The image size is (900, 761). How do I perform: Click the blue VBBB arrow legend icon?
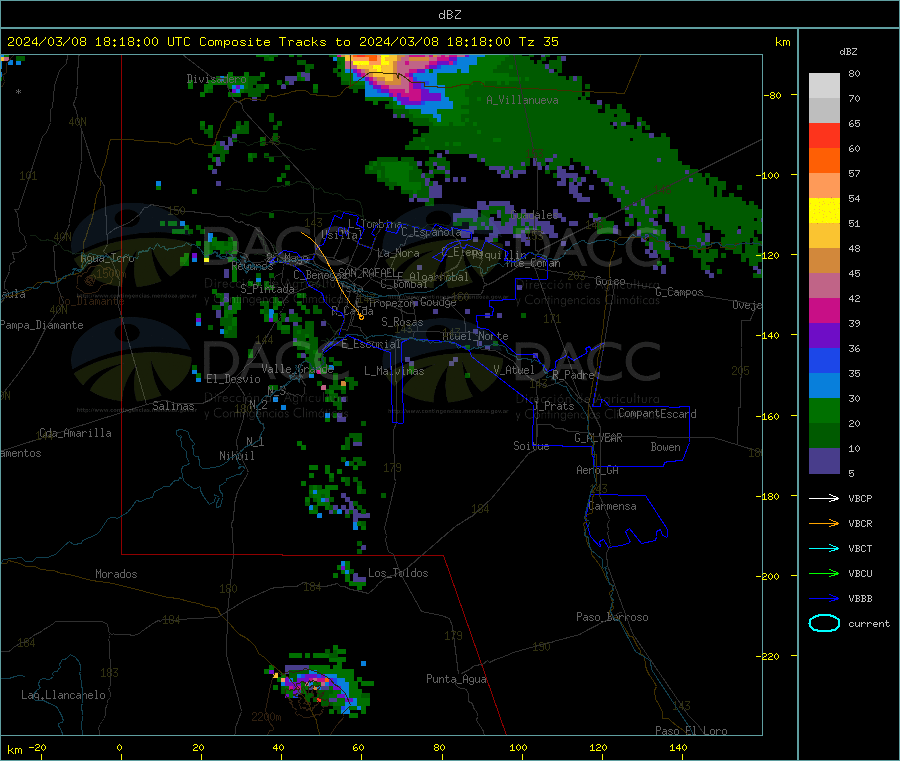[824, 598]
